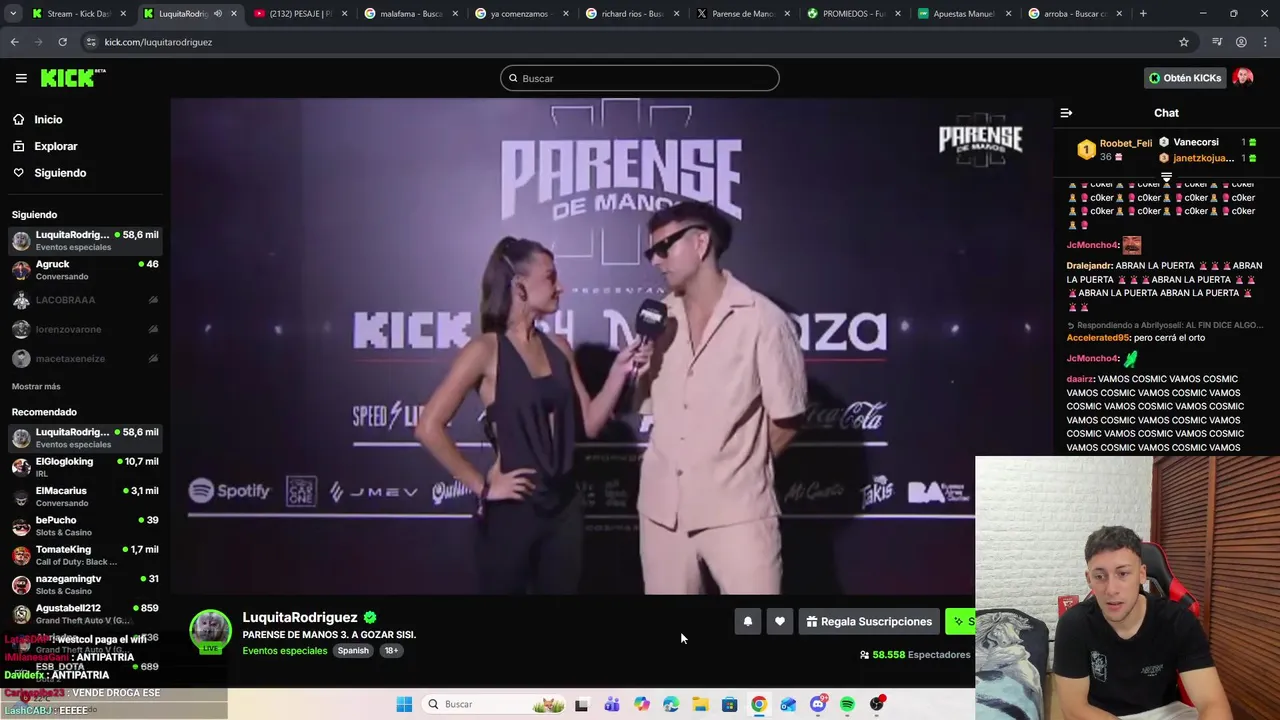This screenshot has width=1280, height=720.
Task: Open ElMacarius recommended channel
Action: (x=85, y=496)
